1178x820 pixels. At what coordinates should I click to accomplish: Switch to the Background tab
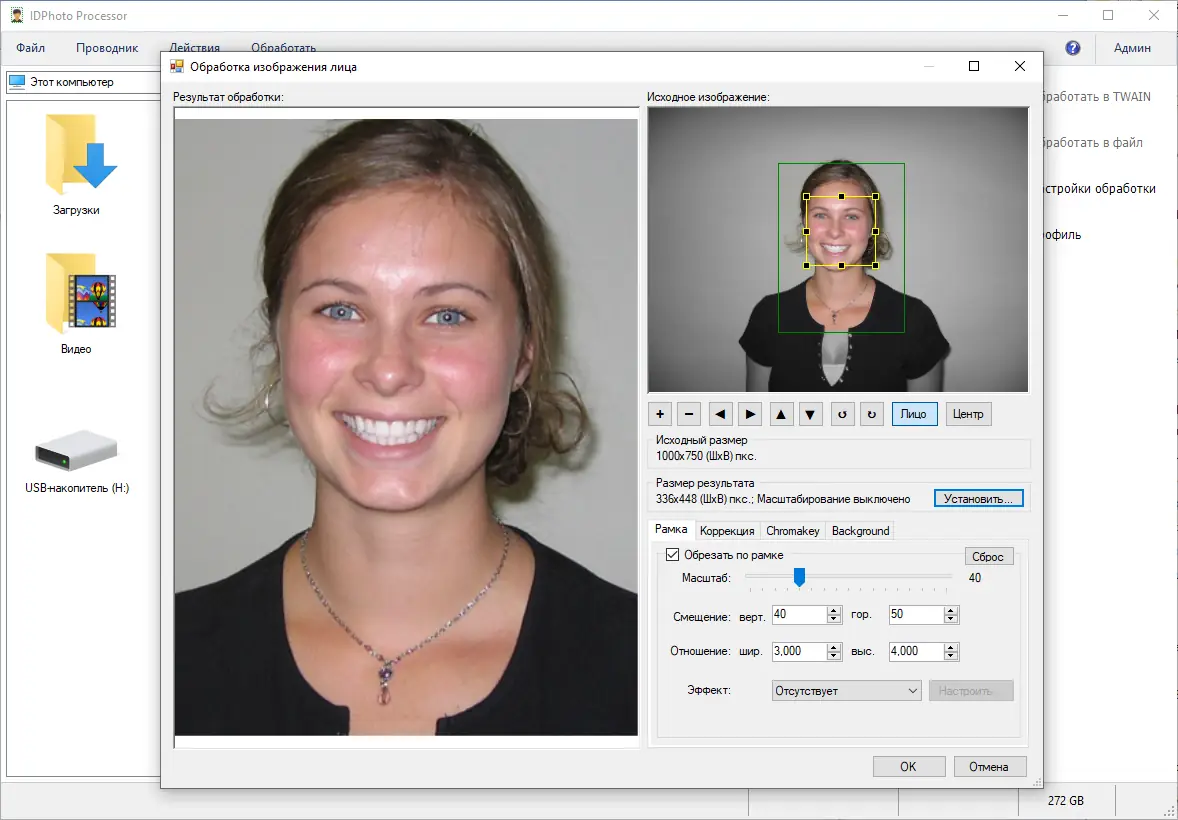[x=860, y=531]
